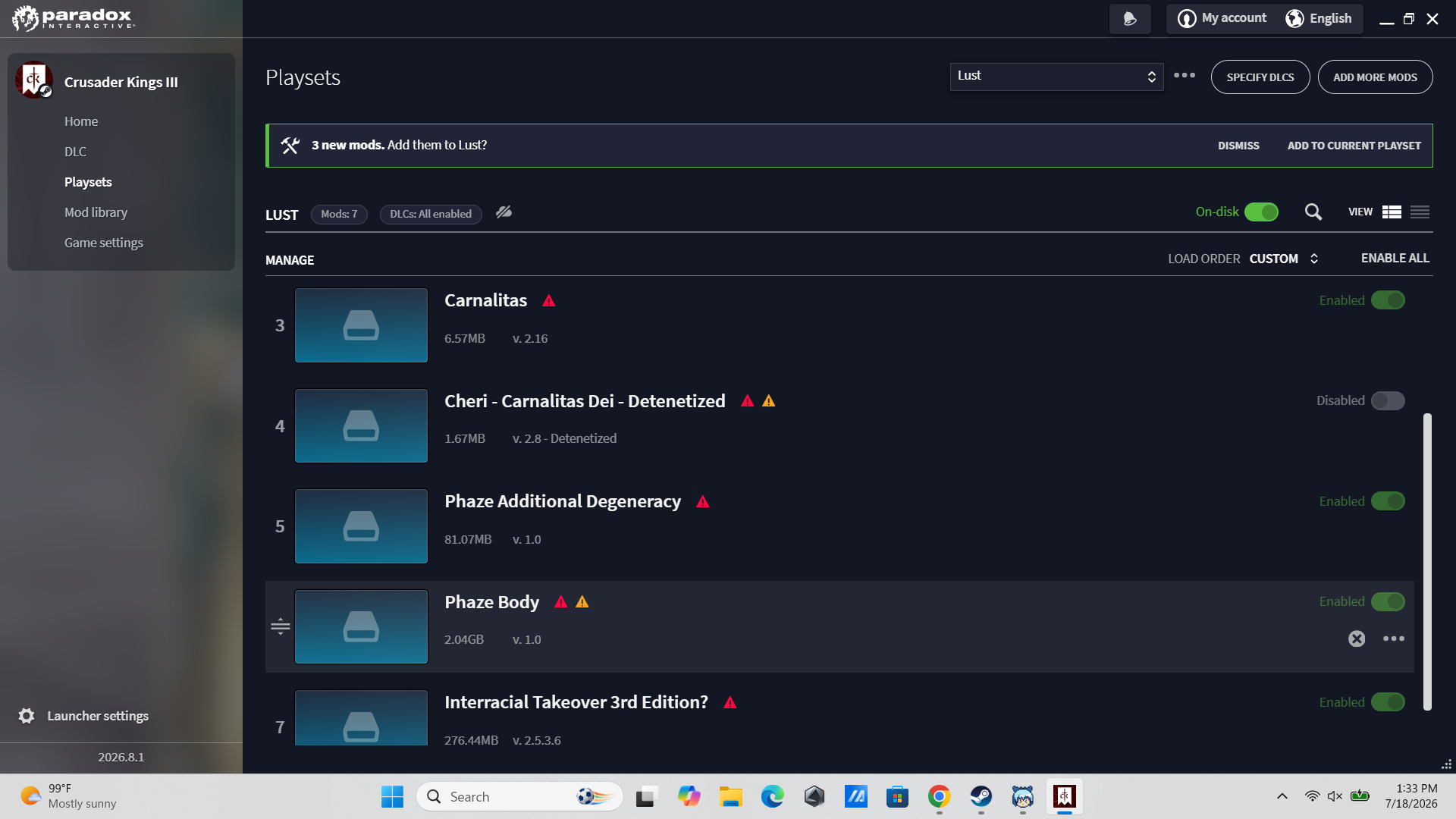Click the Phaze Body drag handle icon
This screenshot has width=1456, height=819.
[281, 626]
